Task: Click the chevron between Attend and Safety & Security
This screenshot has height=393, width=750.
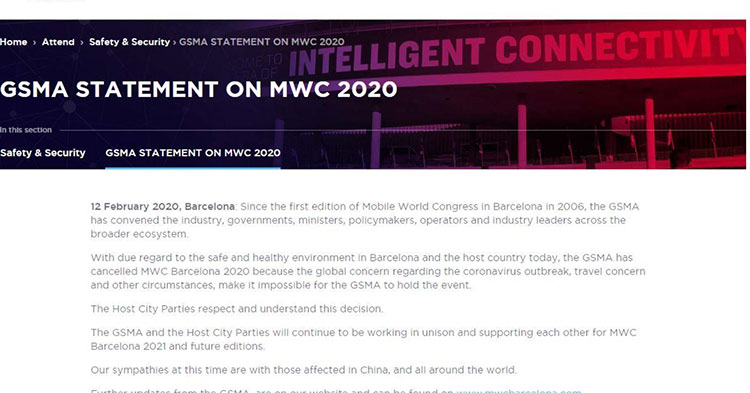Action: tap(82, 43)
